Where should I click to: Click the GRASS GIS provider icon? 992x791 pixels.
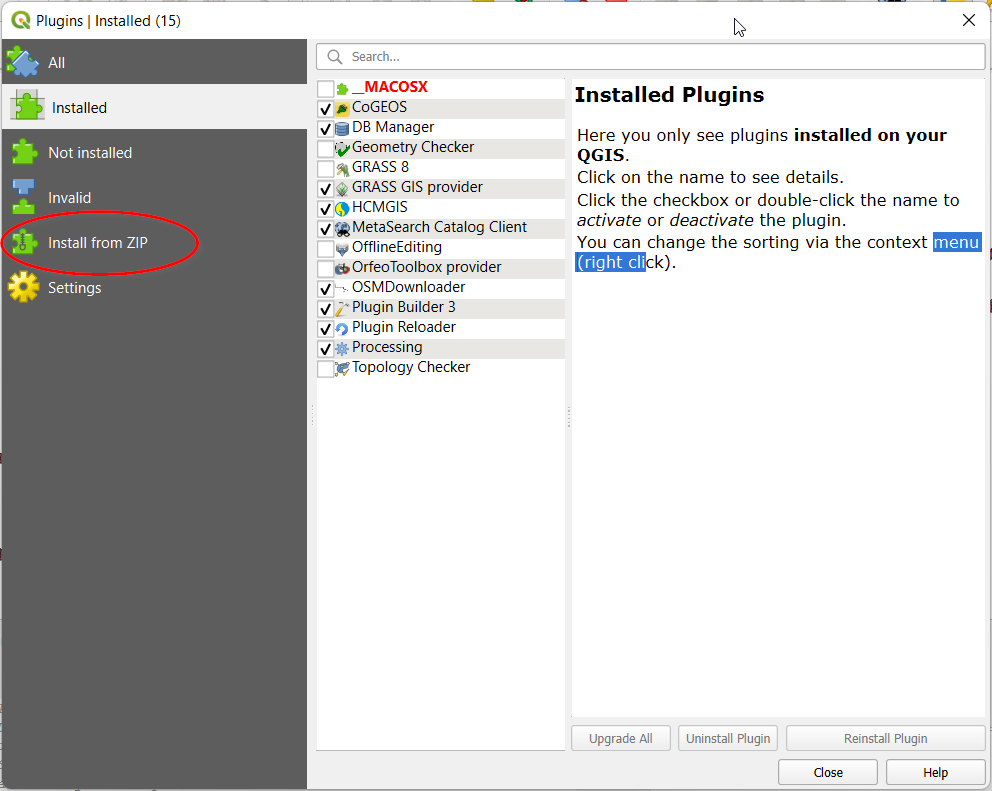[342, 189]
